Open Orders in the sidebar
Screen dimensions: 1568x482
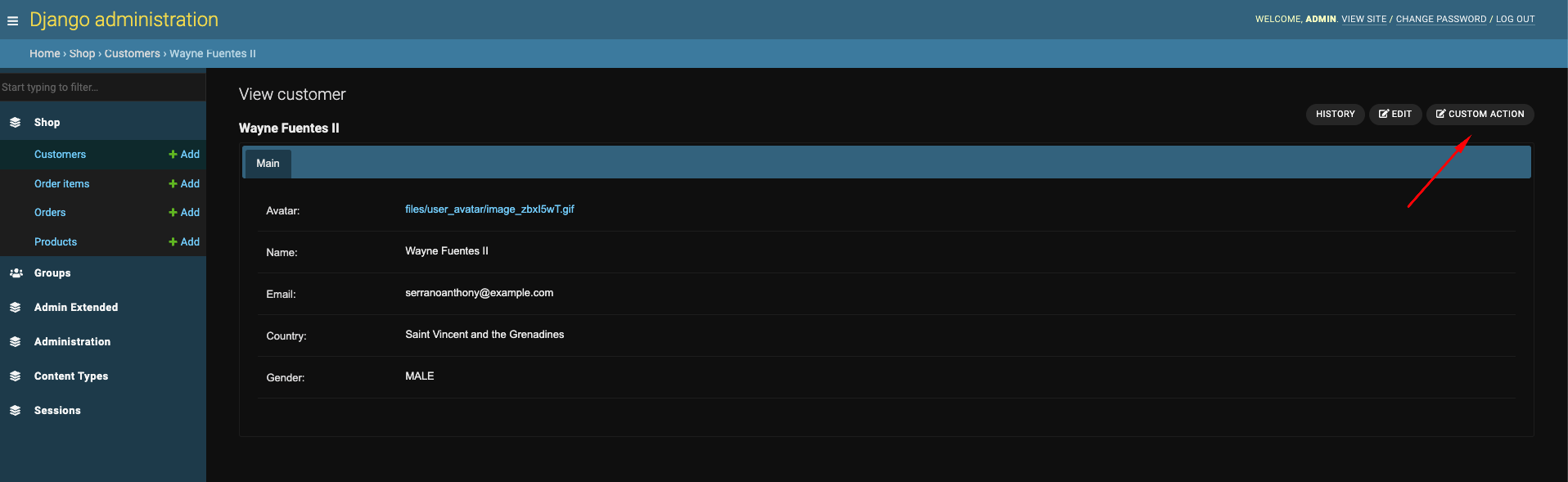[50, 213]
